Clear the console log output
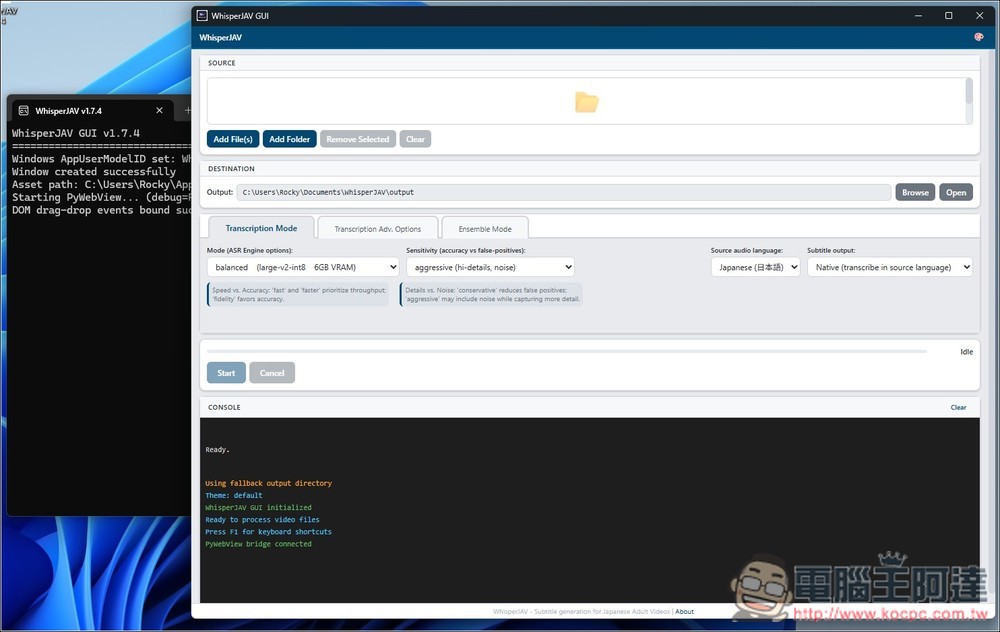Screen dimensions: 1000x632 [x=958, y=407]
